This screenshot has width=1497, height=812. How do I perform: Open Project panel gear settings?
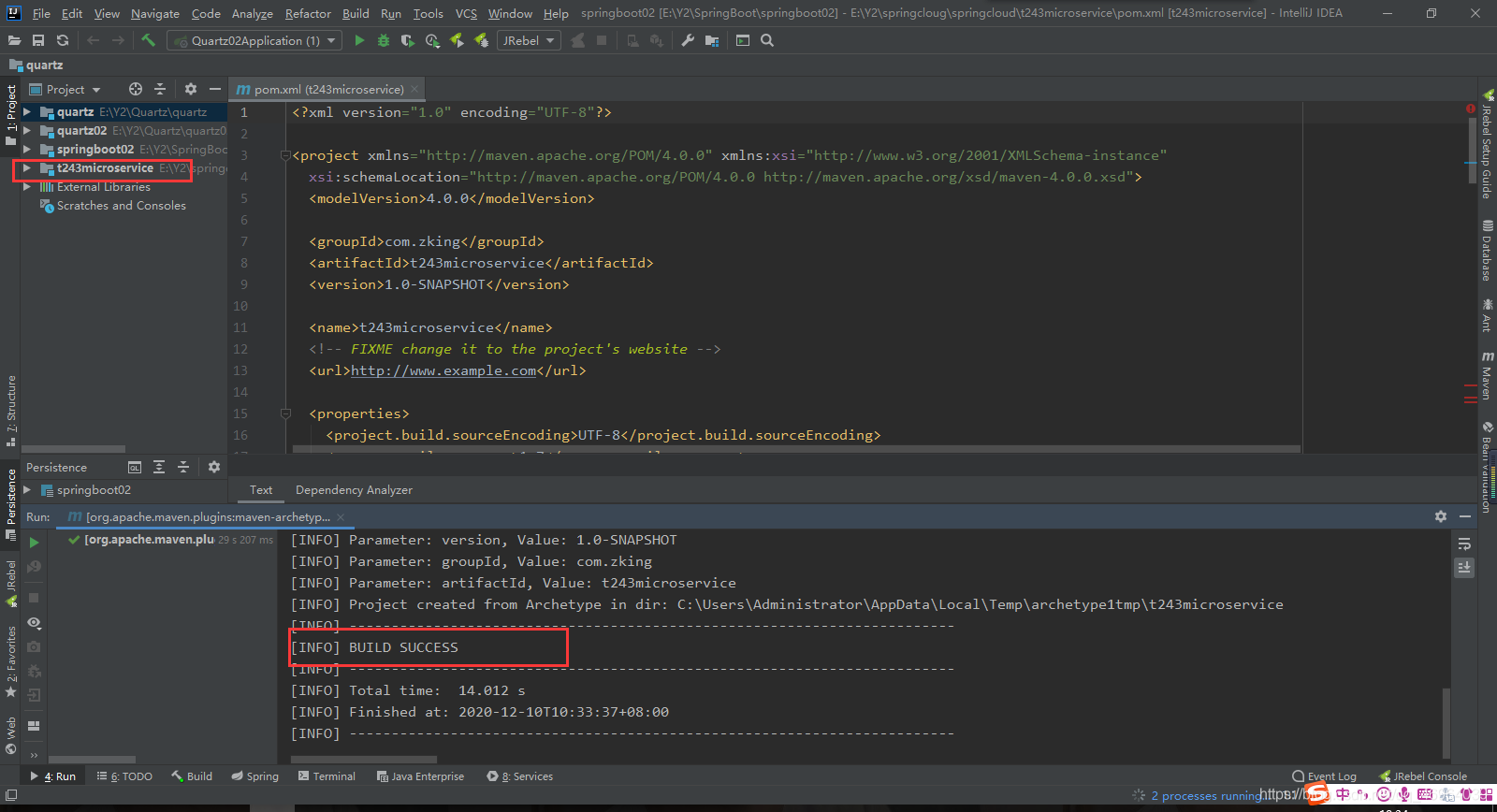pos(191,89)
